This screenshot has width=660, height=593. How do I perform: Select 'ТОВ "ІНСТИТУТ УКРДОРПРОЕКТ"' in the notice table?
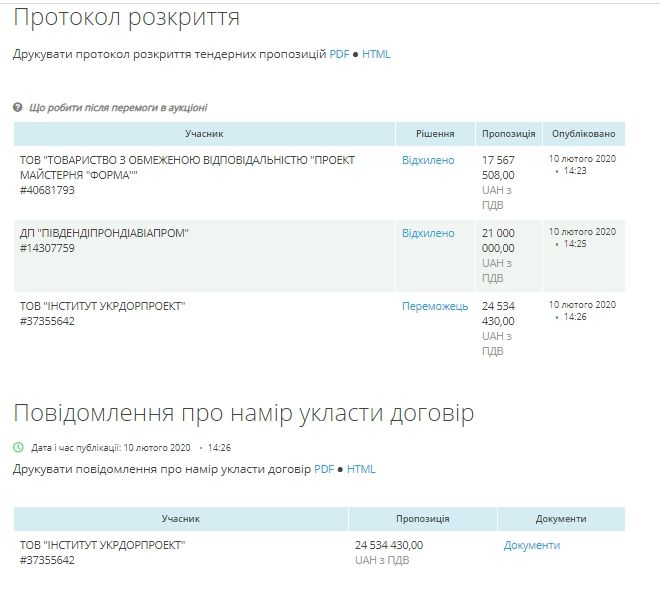point(102,545)
